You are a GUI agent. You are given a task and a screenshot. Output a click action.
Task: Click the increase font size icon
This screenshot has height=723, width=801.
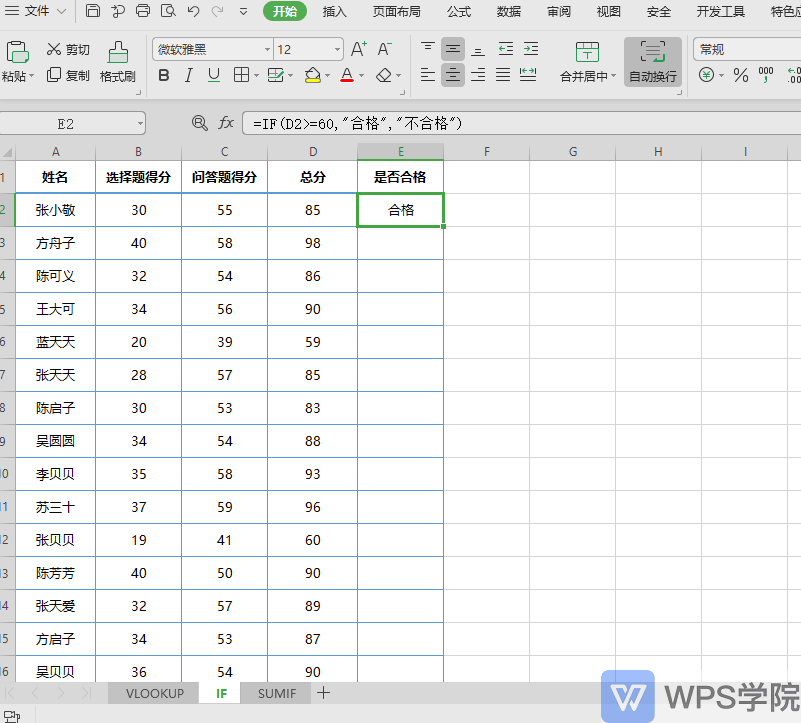pos(359,49)
